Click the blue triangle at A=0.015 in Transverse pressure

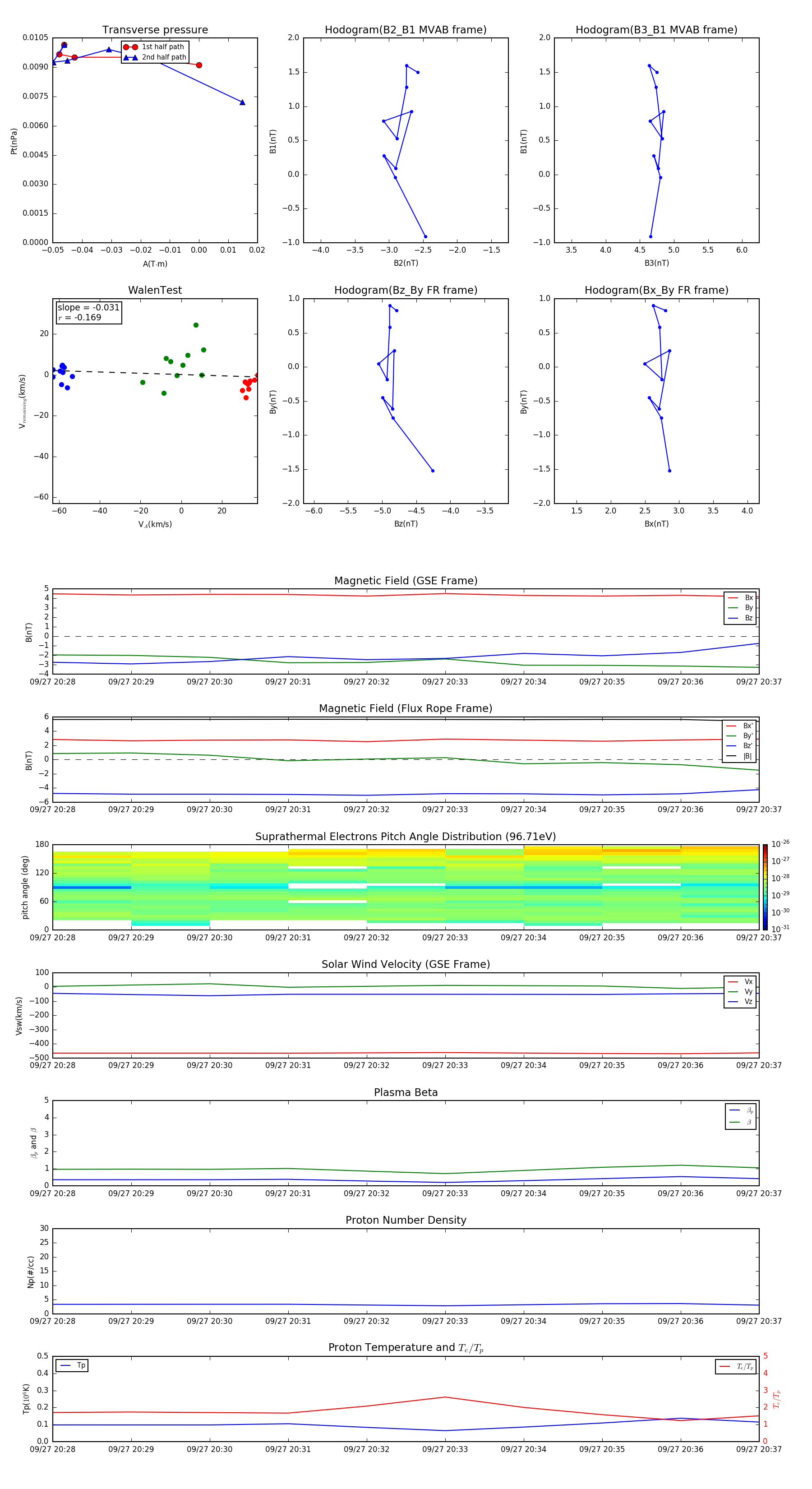[242, 102]
